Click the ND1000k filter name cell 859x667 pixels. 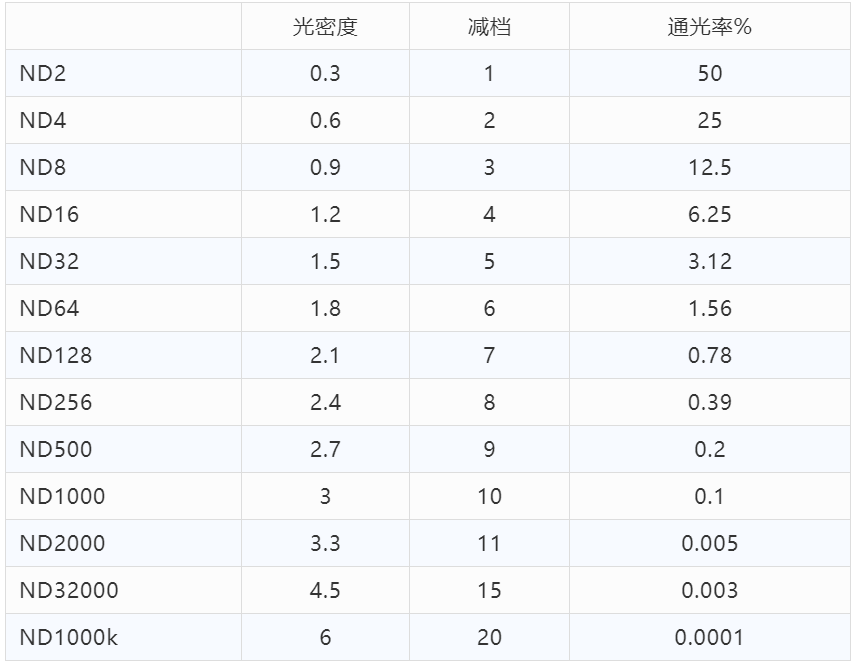coord(68,638)
